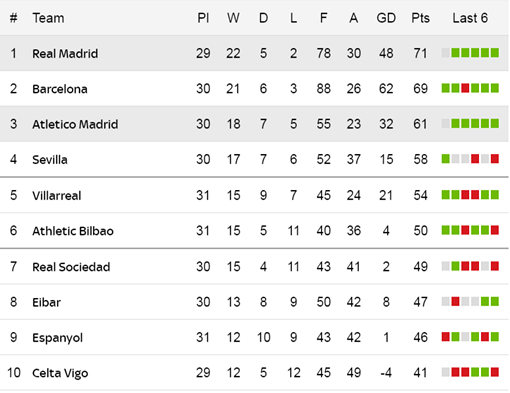
Task: Select the Celta Vigo team name
Action: point(60,373)
